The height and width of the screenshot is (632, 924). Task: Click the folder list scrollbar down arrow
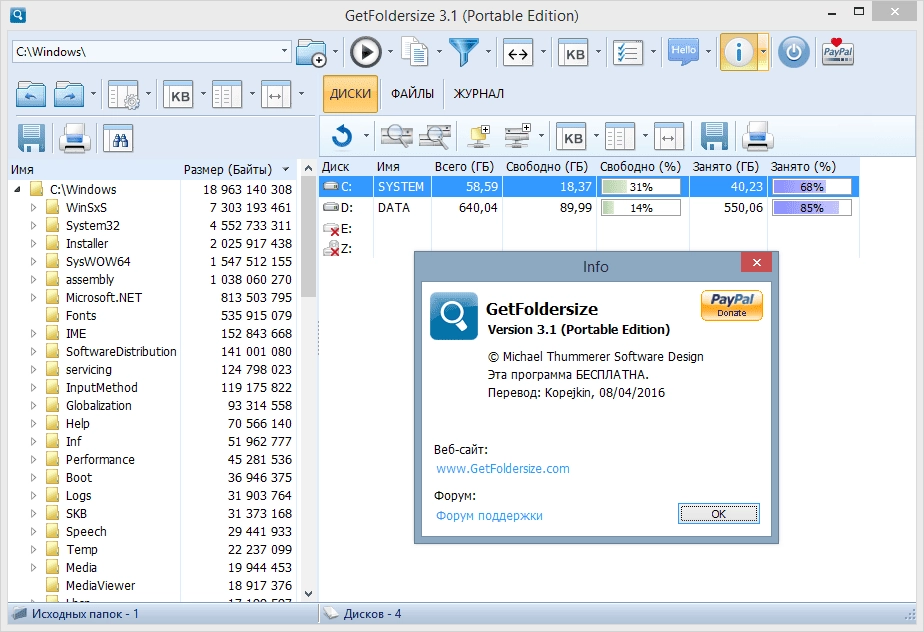click(x=308, y=593)
